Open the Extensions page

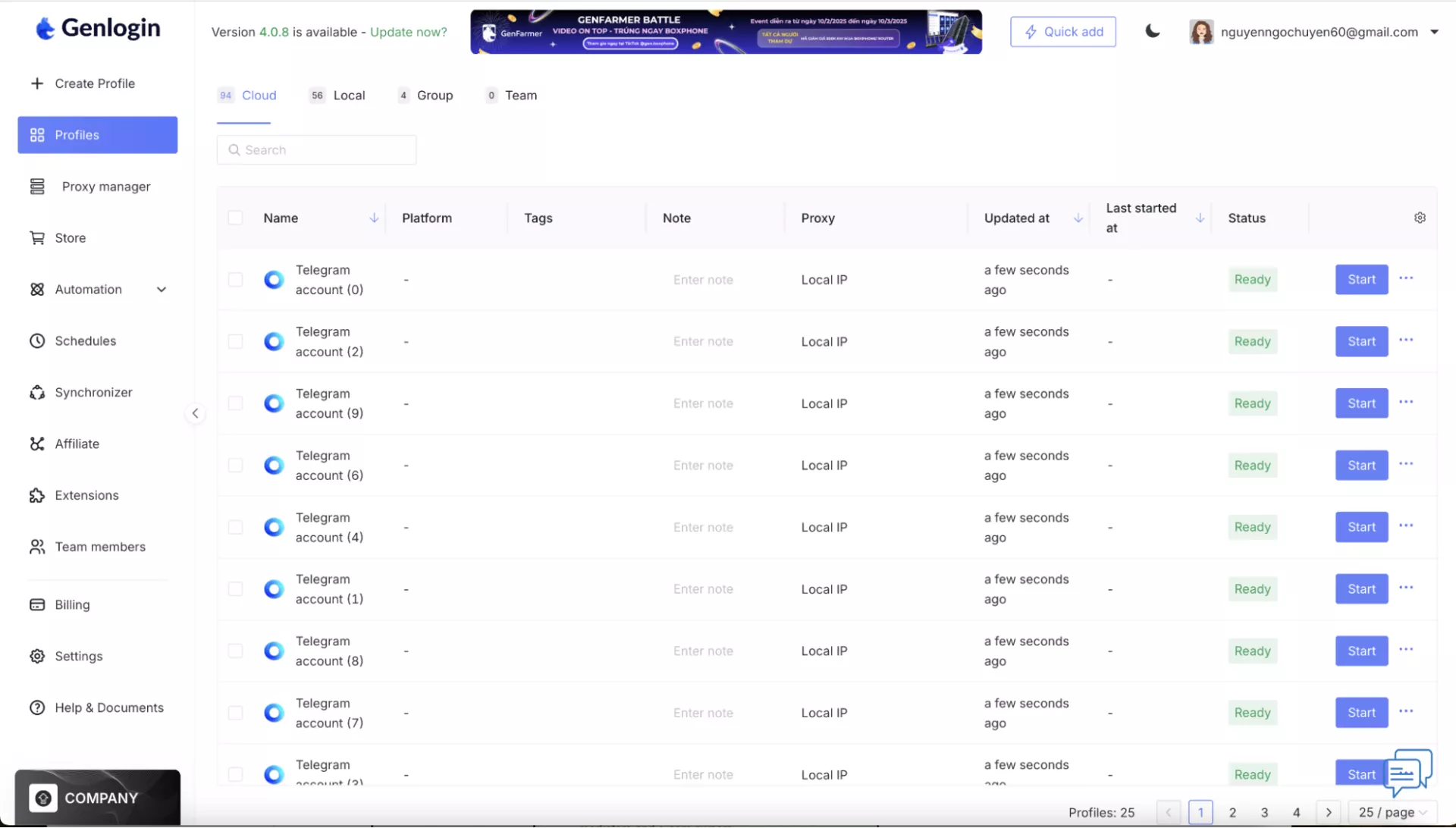pos(86,495)
